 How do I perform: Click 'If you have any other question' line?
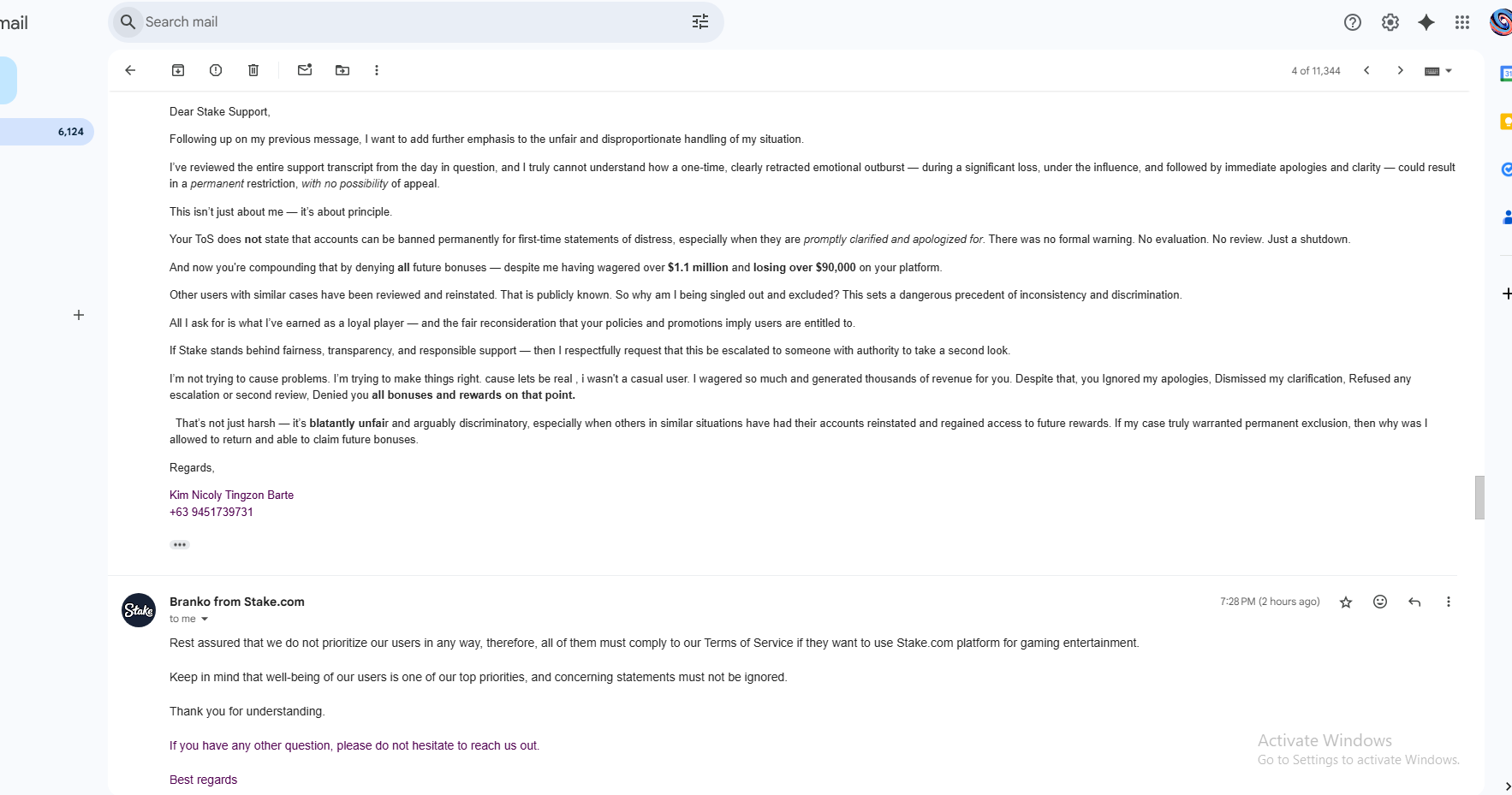tap(354, 745)
